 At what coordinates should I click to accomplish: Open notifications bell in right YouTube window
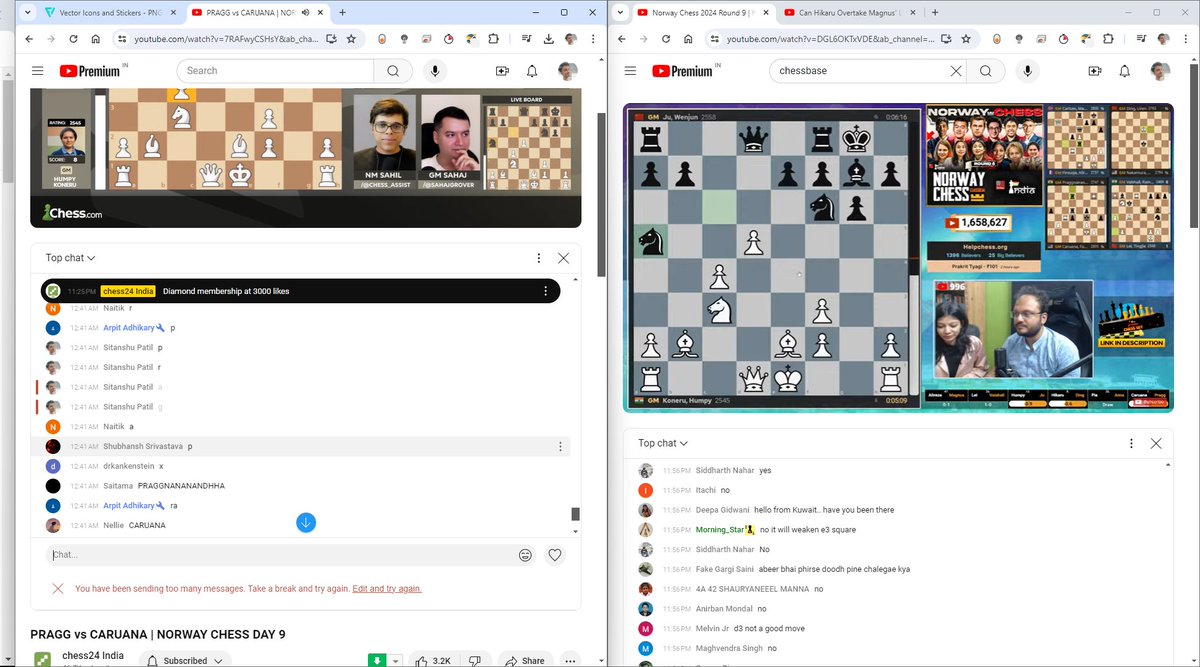click(1125, 71)
